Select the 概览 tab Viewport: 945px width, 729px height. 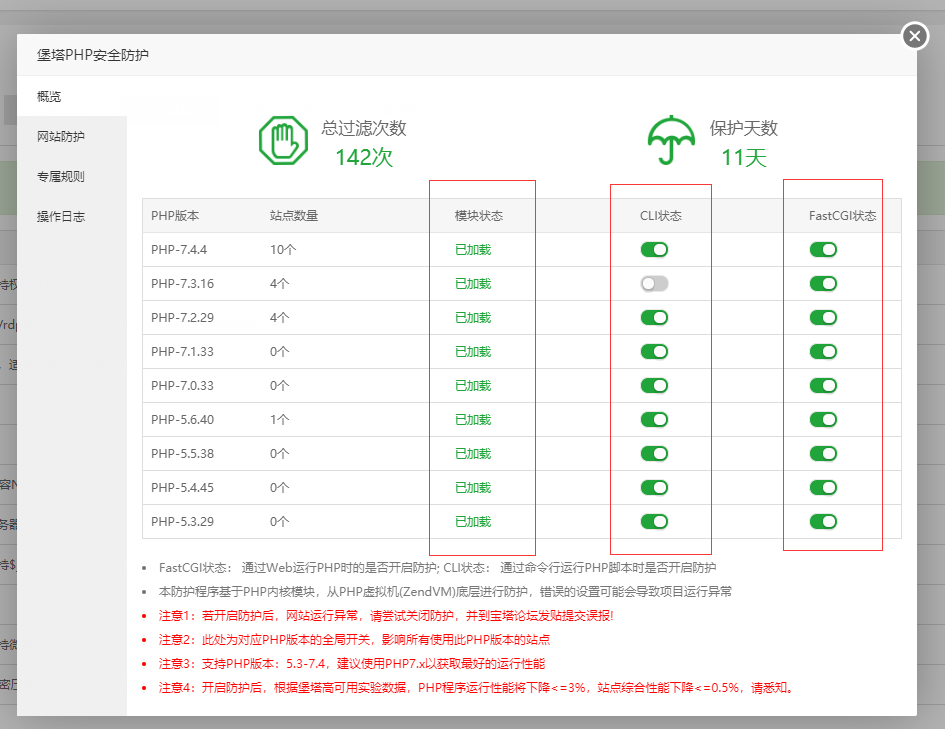tap(50, 96)
